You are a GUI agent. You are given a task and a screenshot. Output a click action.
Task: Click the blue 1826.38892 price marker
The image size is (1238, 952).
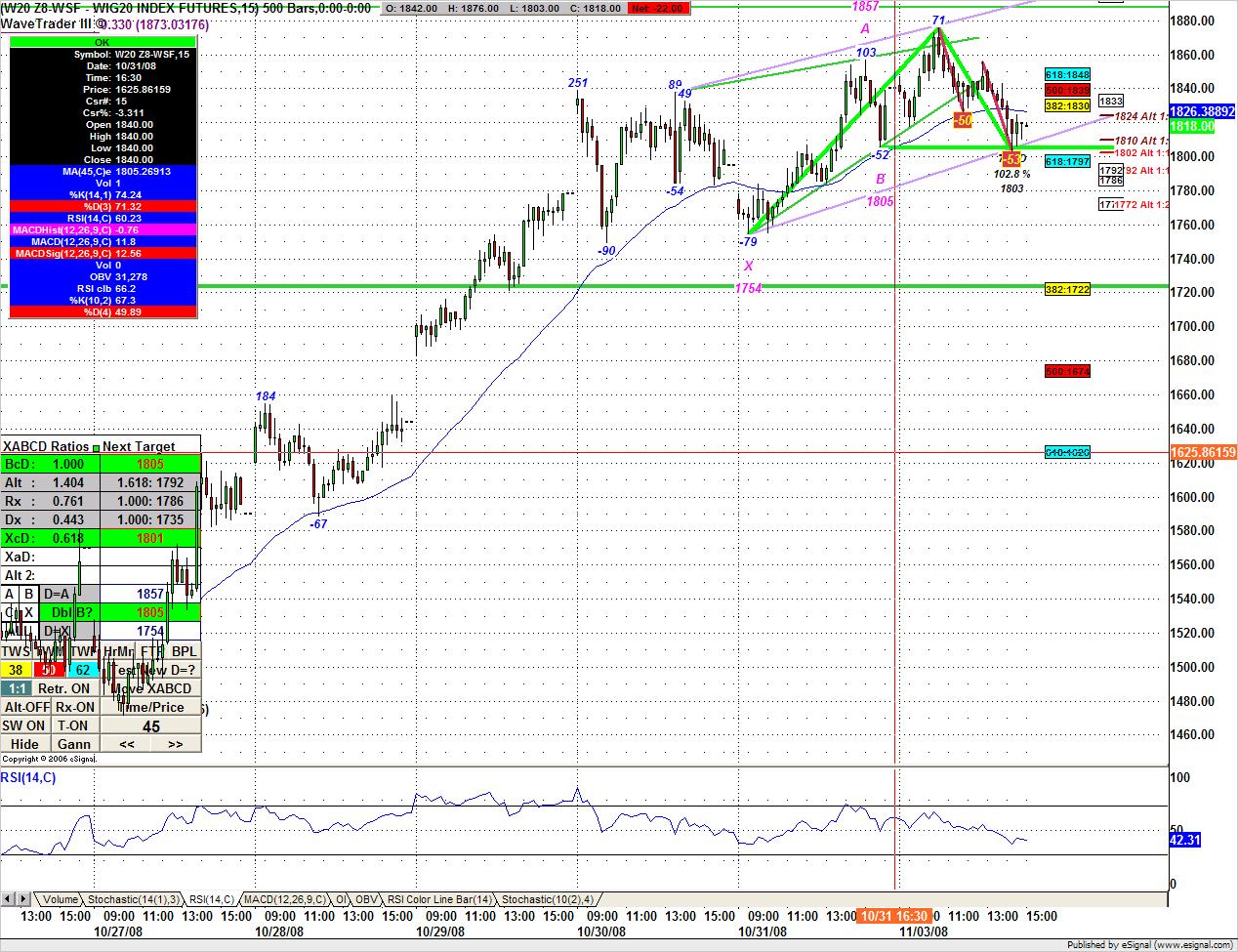[x=1203, y=112]
